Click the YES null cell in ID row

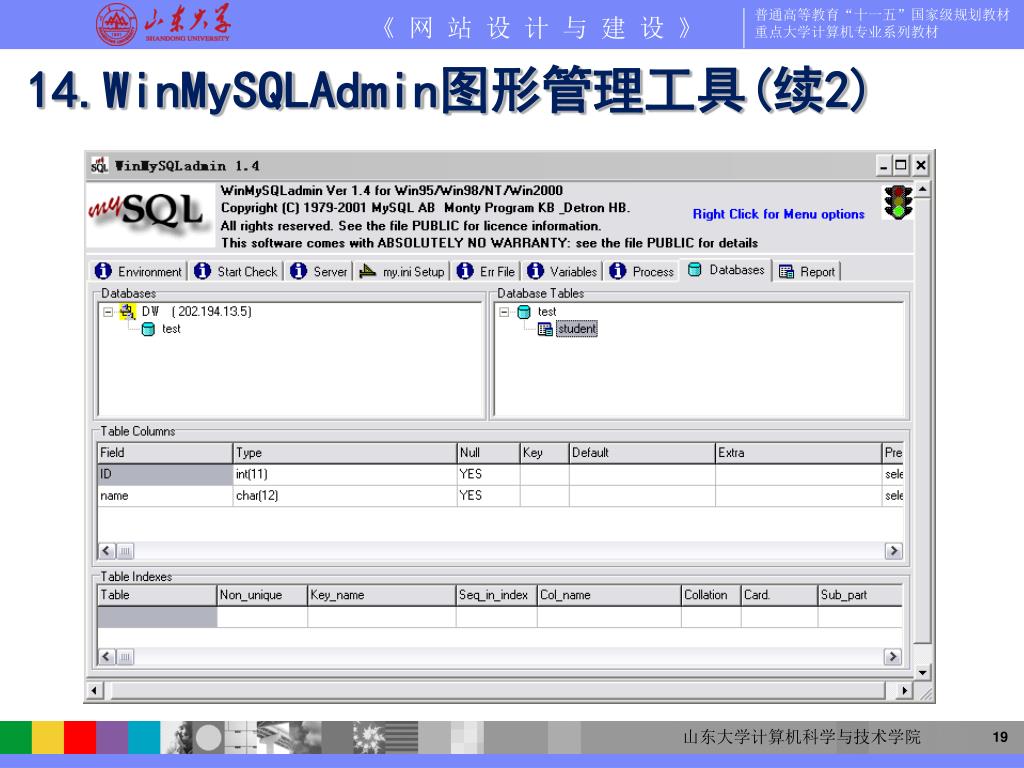[488, 474]
